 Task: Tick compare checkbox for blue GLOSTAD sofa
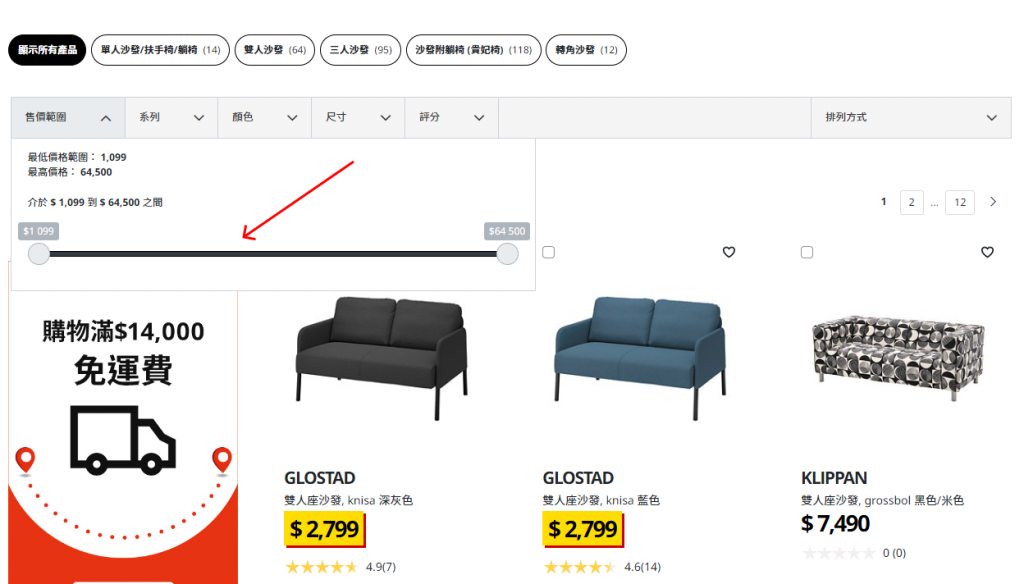549,252
